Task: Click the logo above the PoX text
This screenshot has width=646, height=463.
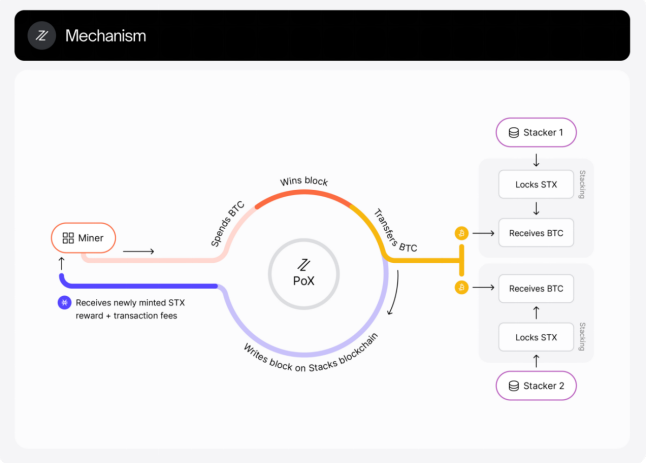Action: point(304,262)
